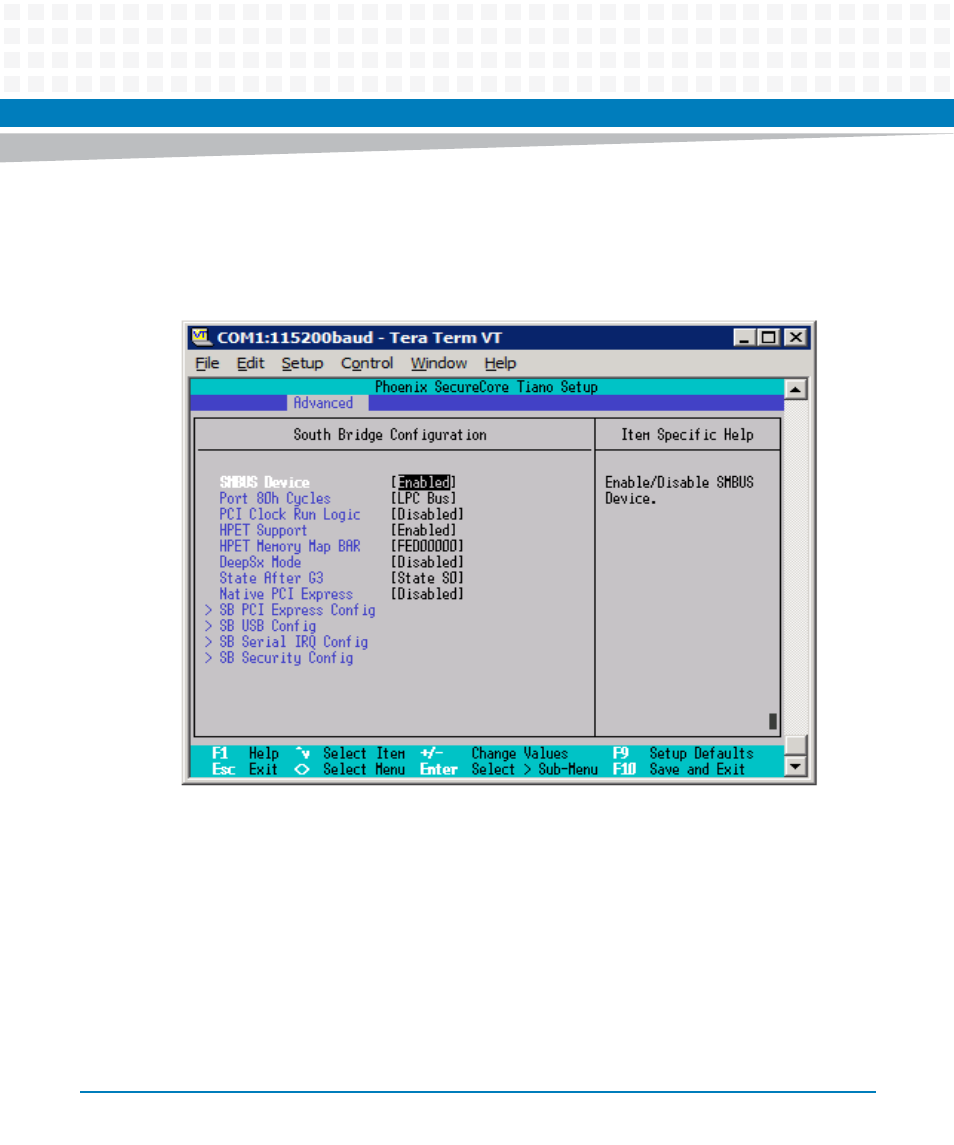The image size is (954, 1145).
Task: Click the FED00000 value
Action: point(427,546)
